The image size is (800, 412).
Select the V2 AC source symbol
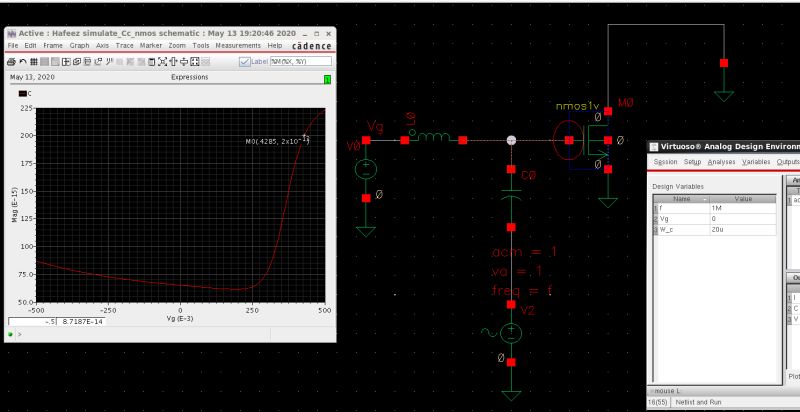click(511, 333)
